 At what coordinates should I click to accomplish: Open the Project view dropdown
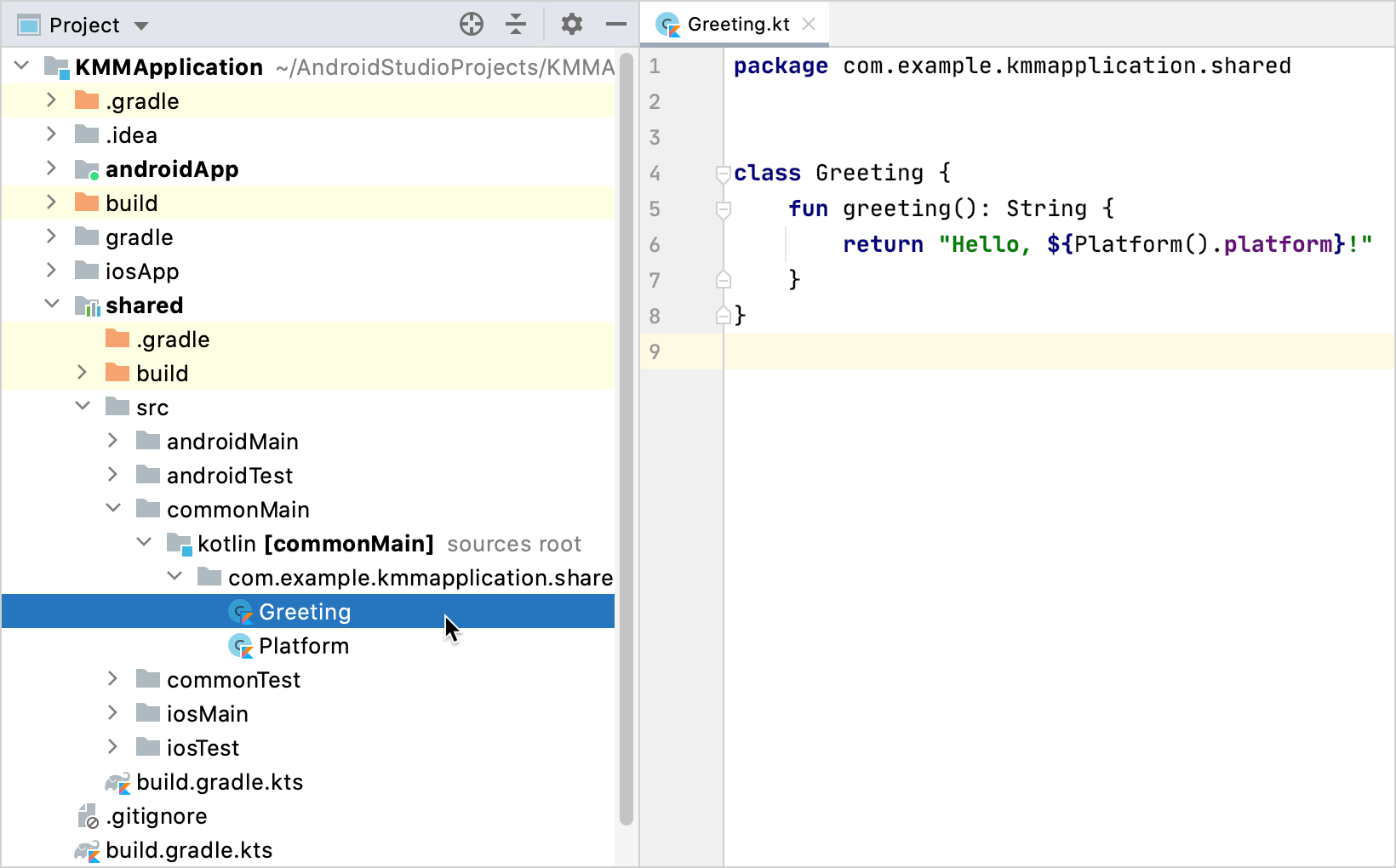click(141, 26)
